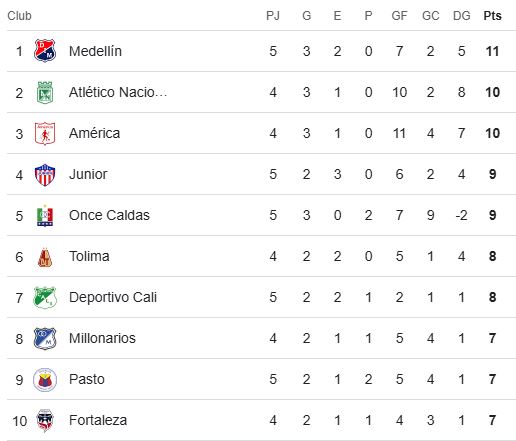Screen dimensions: 516x441
Task: Open the Medellín team name link
Action: click(95, 51)
